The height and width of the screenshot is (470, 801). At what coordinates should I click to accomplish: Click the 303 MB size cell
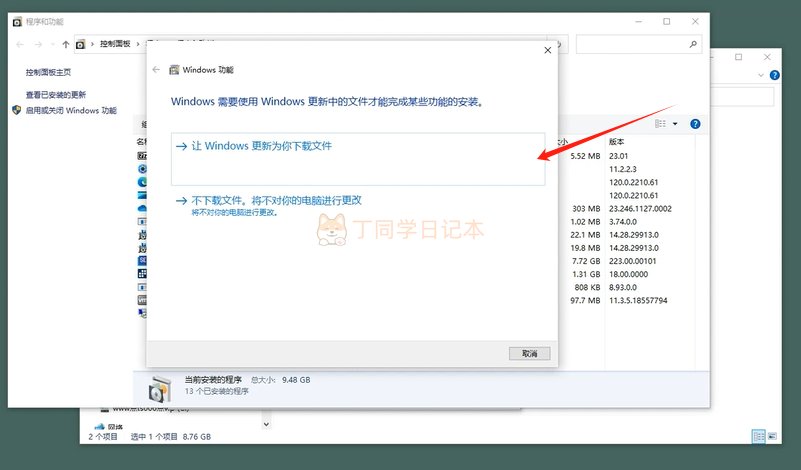click(x=586, y=208)
